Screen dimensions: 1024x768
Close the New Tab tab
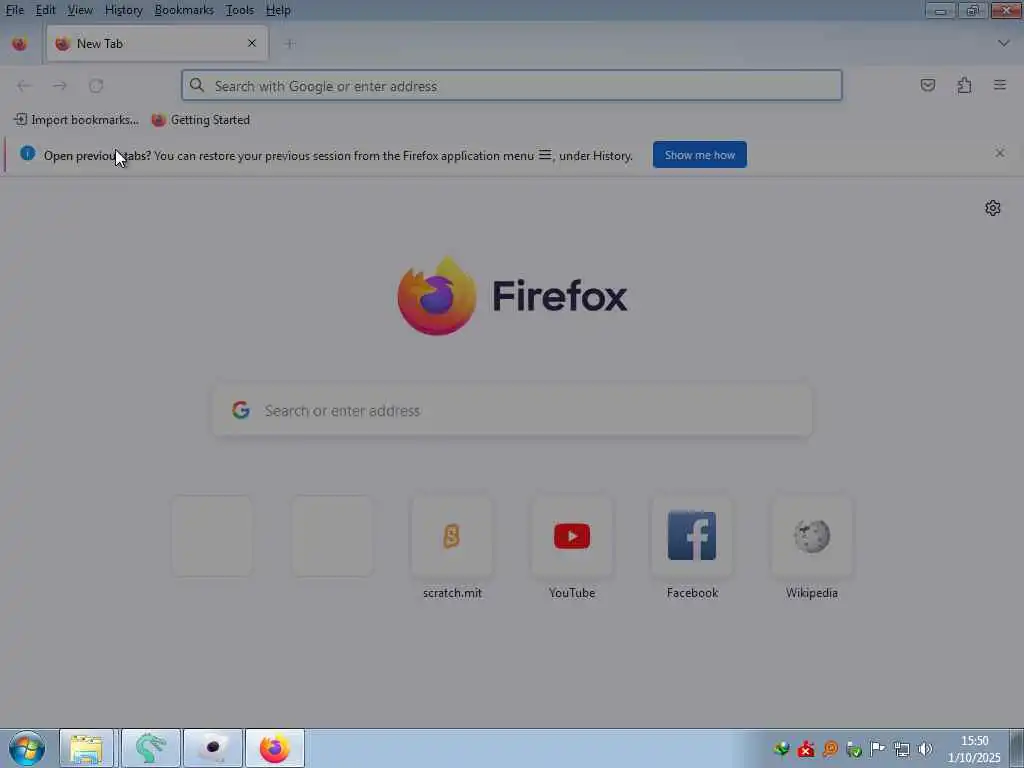251,43
